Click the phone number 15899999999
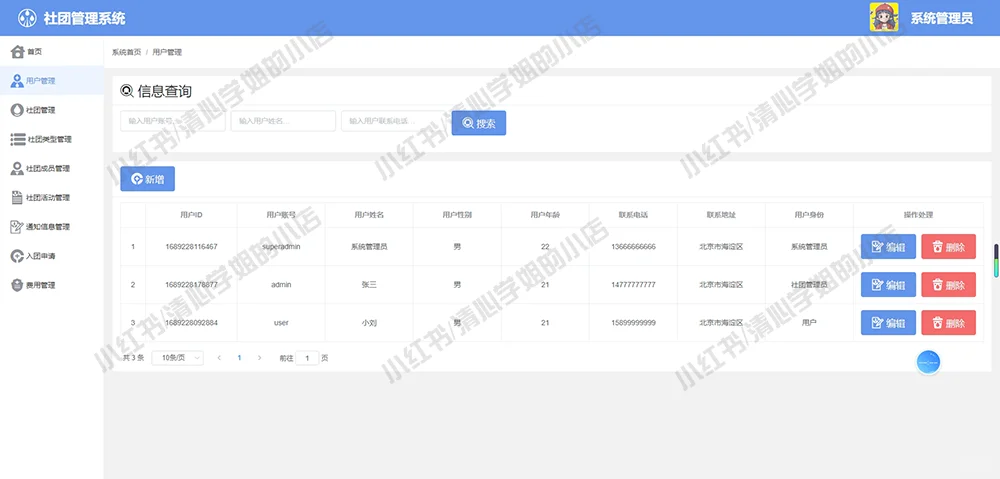 coord(633,323)
